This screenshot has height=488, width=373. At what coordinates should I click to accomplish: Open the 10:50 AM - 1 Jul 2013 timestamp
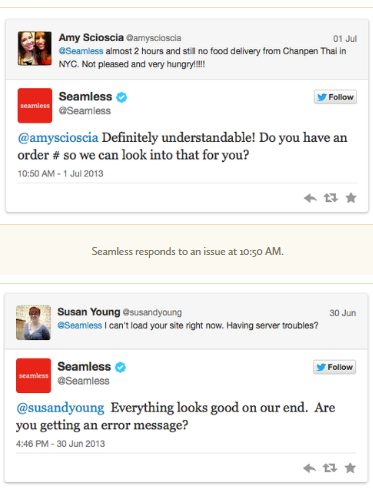click(x=60, y=174)
